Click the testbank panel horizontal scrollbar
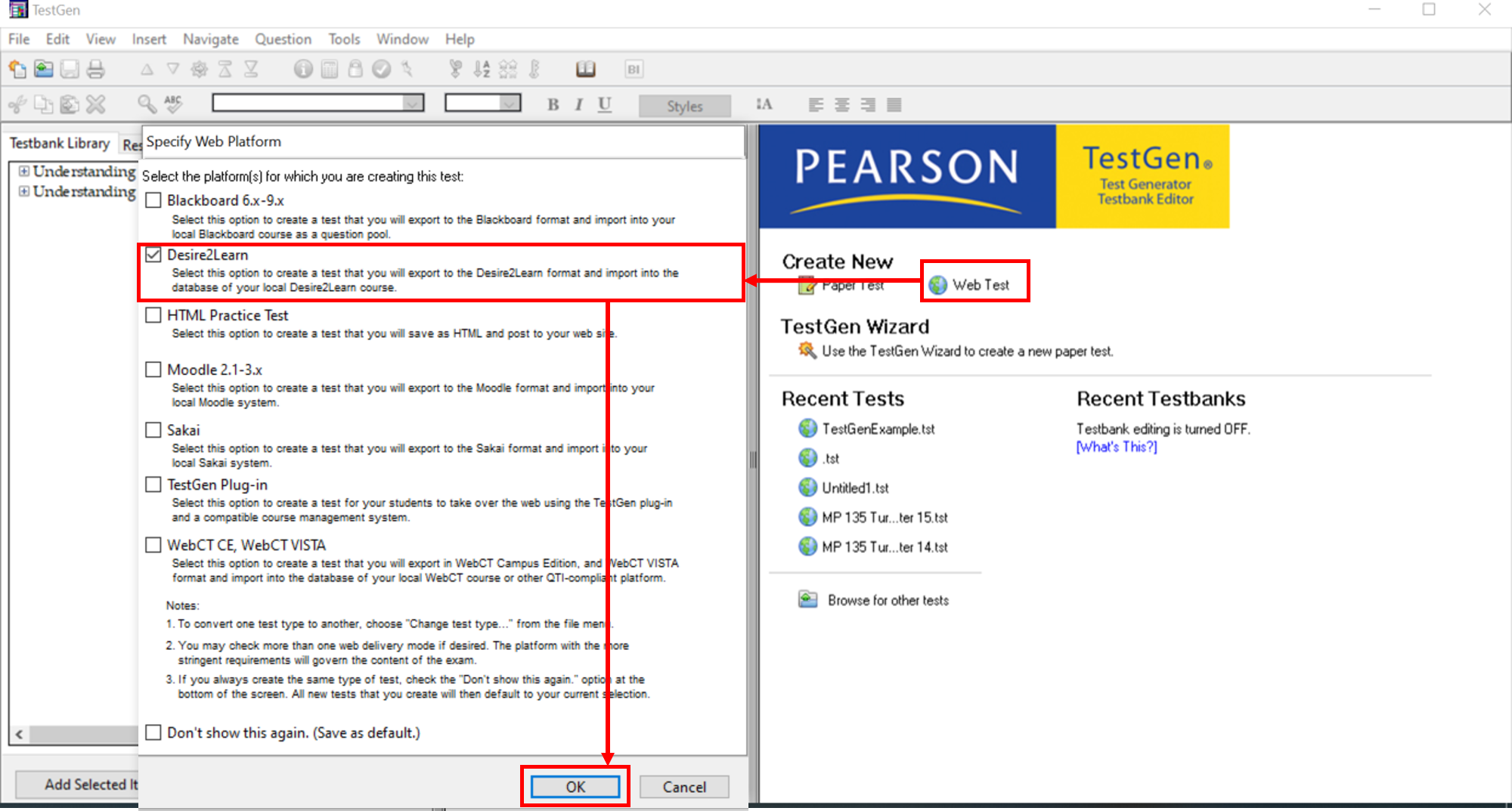This screenshot has height=811, width=1512. (76, 734)
